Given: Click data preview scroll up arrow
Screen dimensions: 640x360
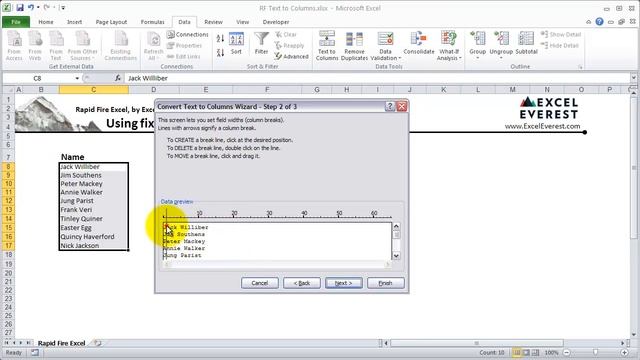Looking at the screenshot, I should (396, 226).
